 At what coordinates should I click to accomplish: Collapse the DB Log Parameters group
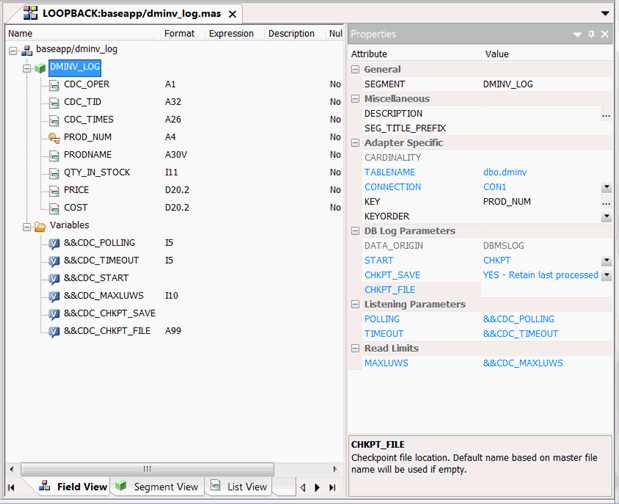(x=355, y=231)
